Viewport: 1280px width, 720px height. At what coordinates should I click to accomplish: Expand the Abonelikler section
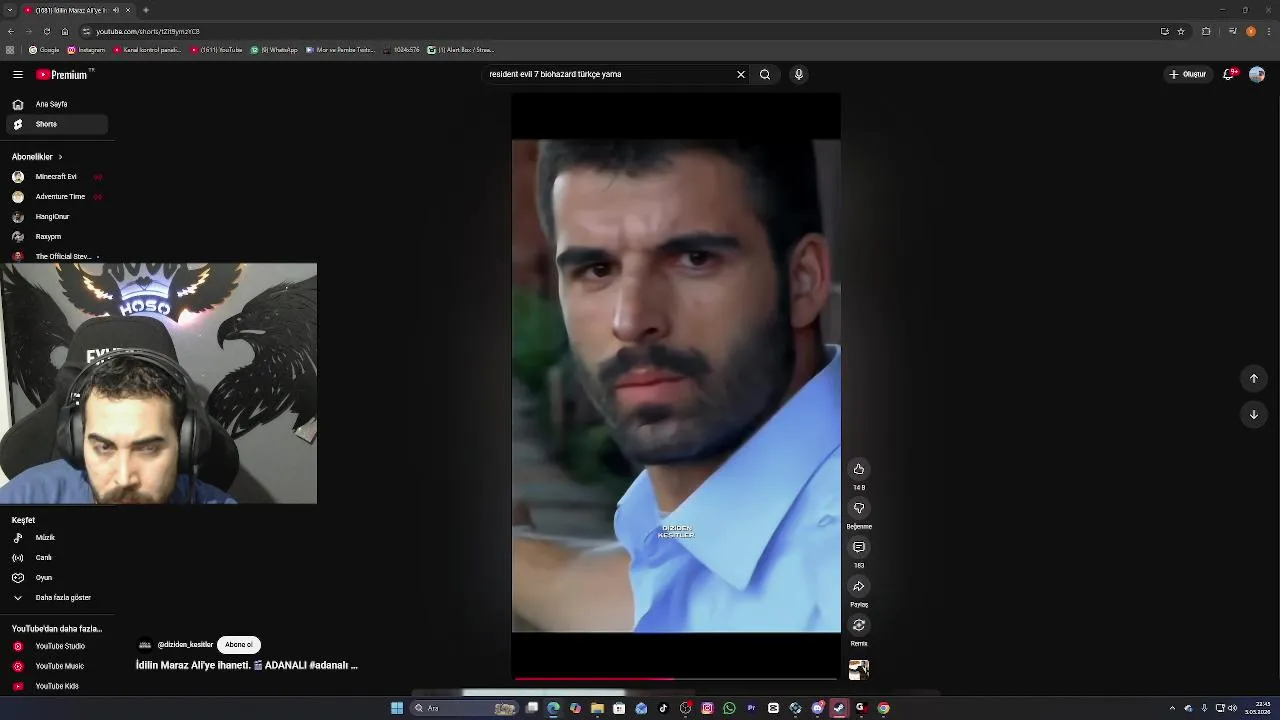37,157
